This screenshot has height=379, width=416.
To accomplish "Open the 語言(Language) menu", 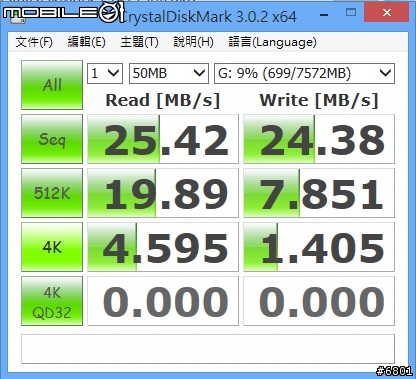I will click(272, 42).
